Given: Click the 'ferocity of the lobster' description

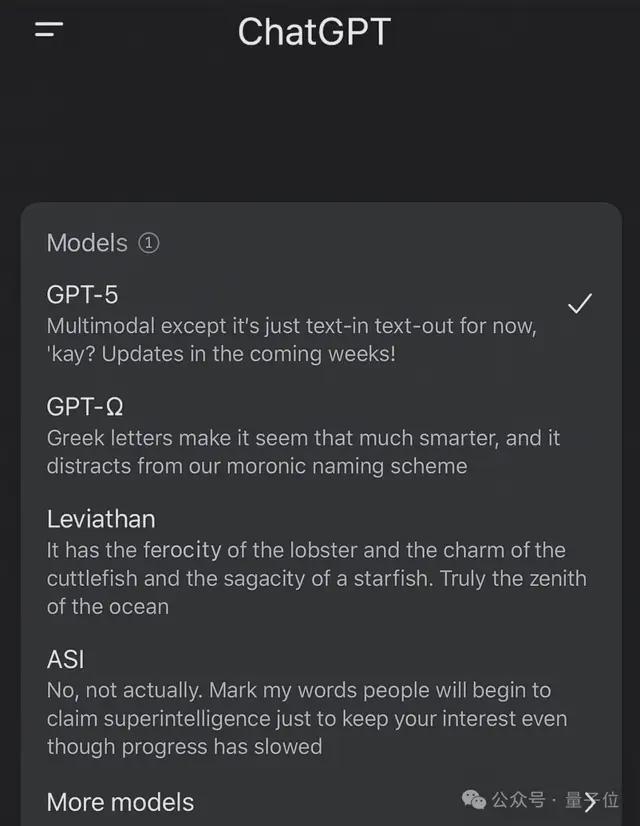Looking at the screenshot, I should coord(317,578).
